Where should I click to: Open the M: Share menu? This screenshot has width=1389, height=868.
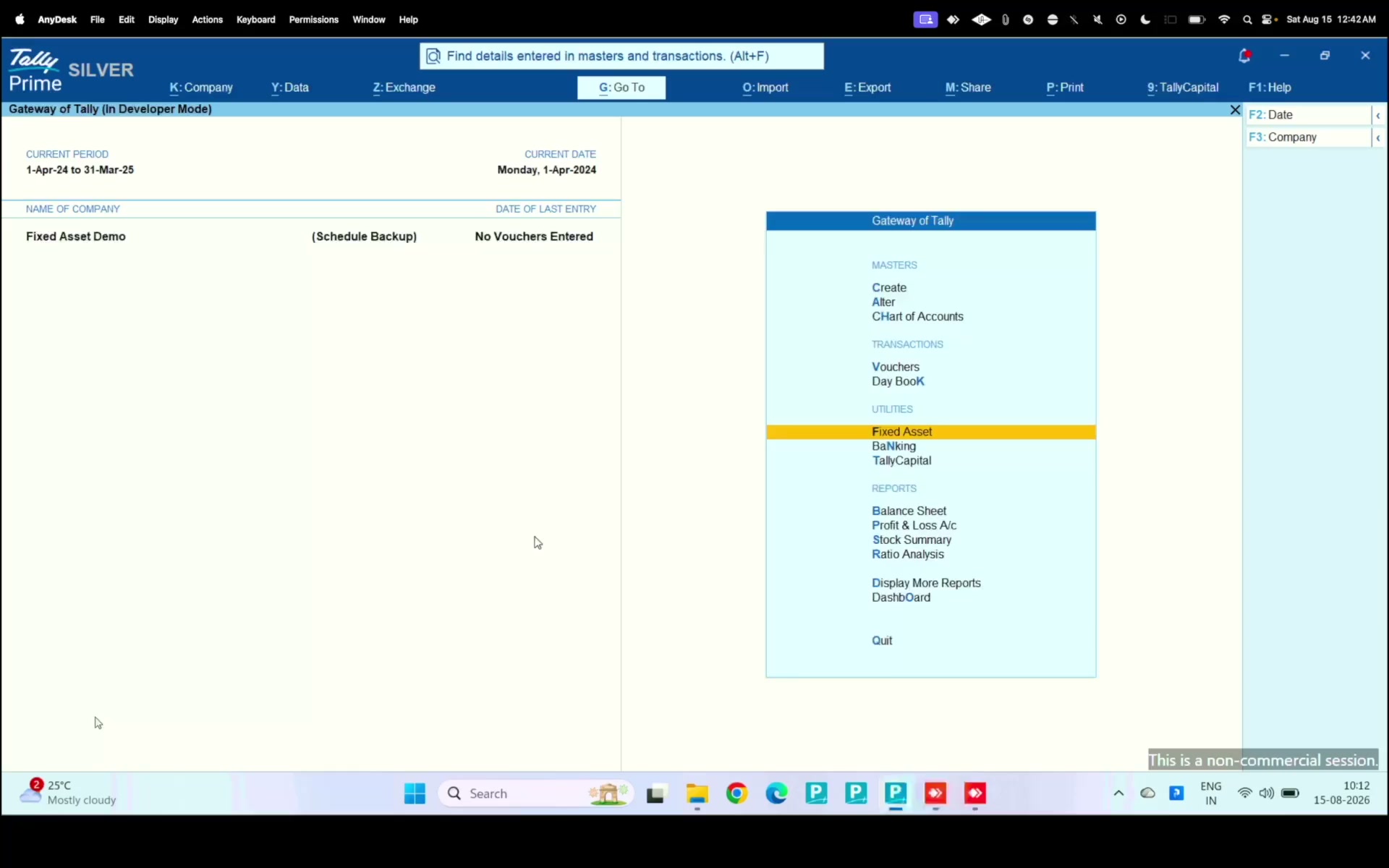(968, 88)
